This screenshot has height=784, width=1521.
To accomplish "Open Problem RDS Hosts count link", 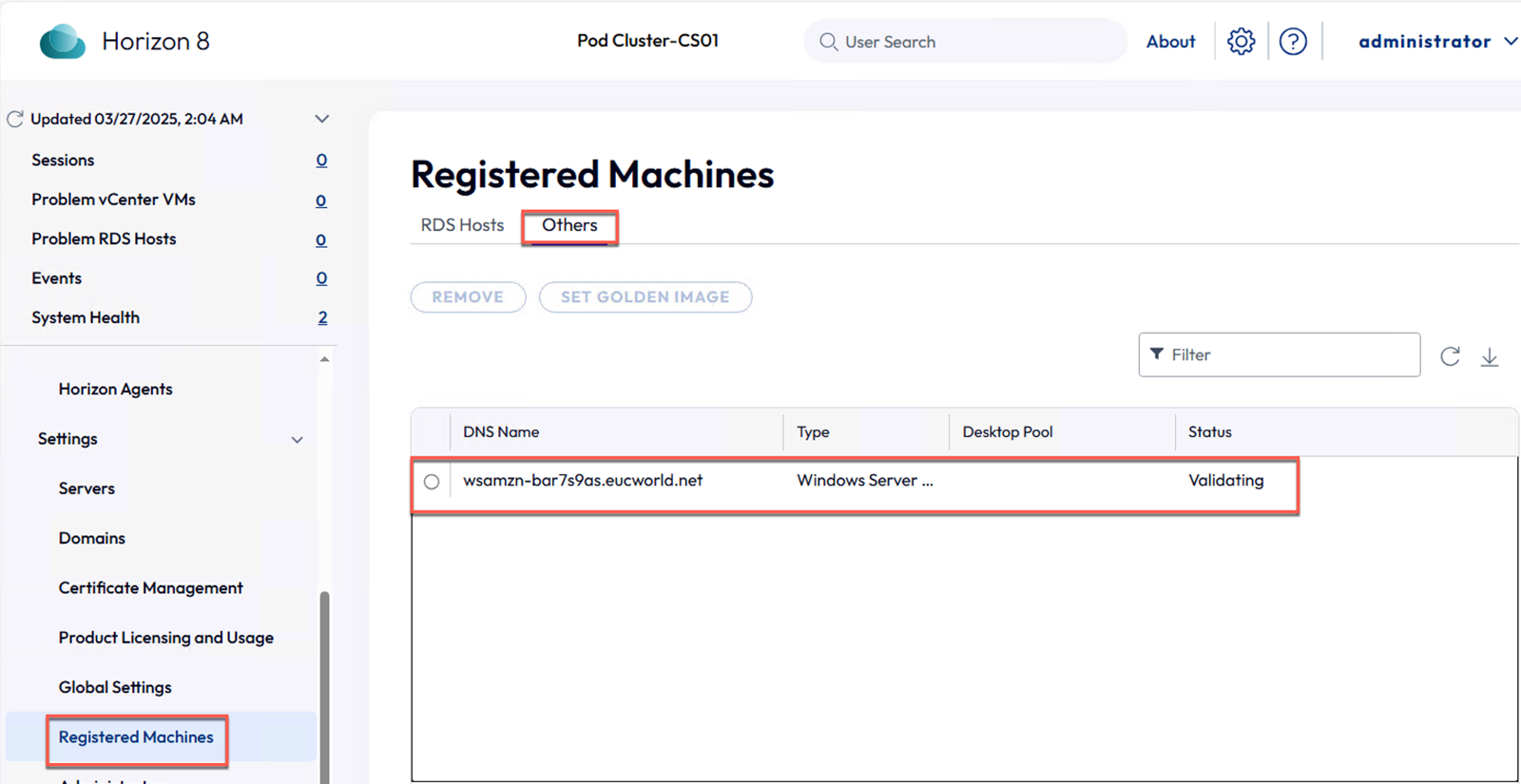I will pyautogui.click(x=321, y=239).
